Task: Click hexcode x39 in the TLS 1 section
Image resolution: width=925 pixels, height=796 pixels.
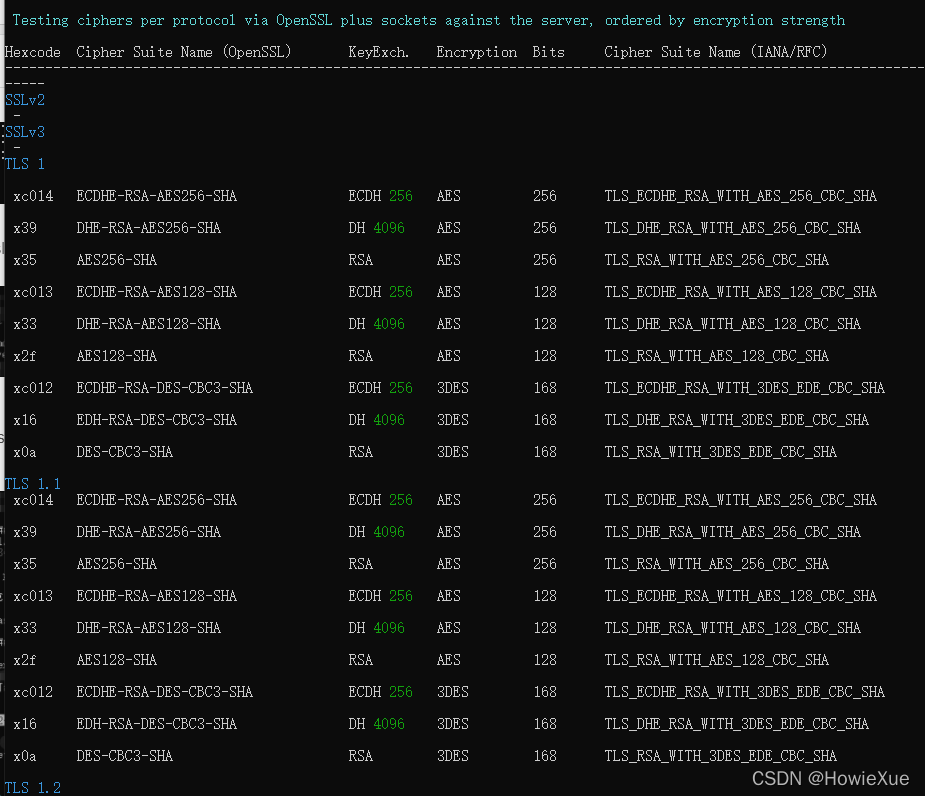Action: [x=25, y=228]
